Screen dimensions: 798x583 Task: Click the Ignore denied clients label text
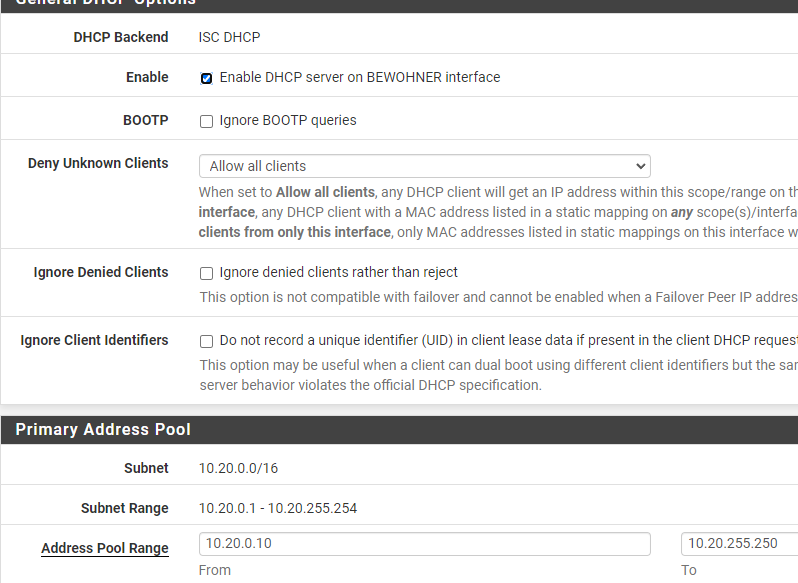[338, 272]
